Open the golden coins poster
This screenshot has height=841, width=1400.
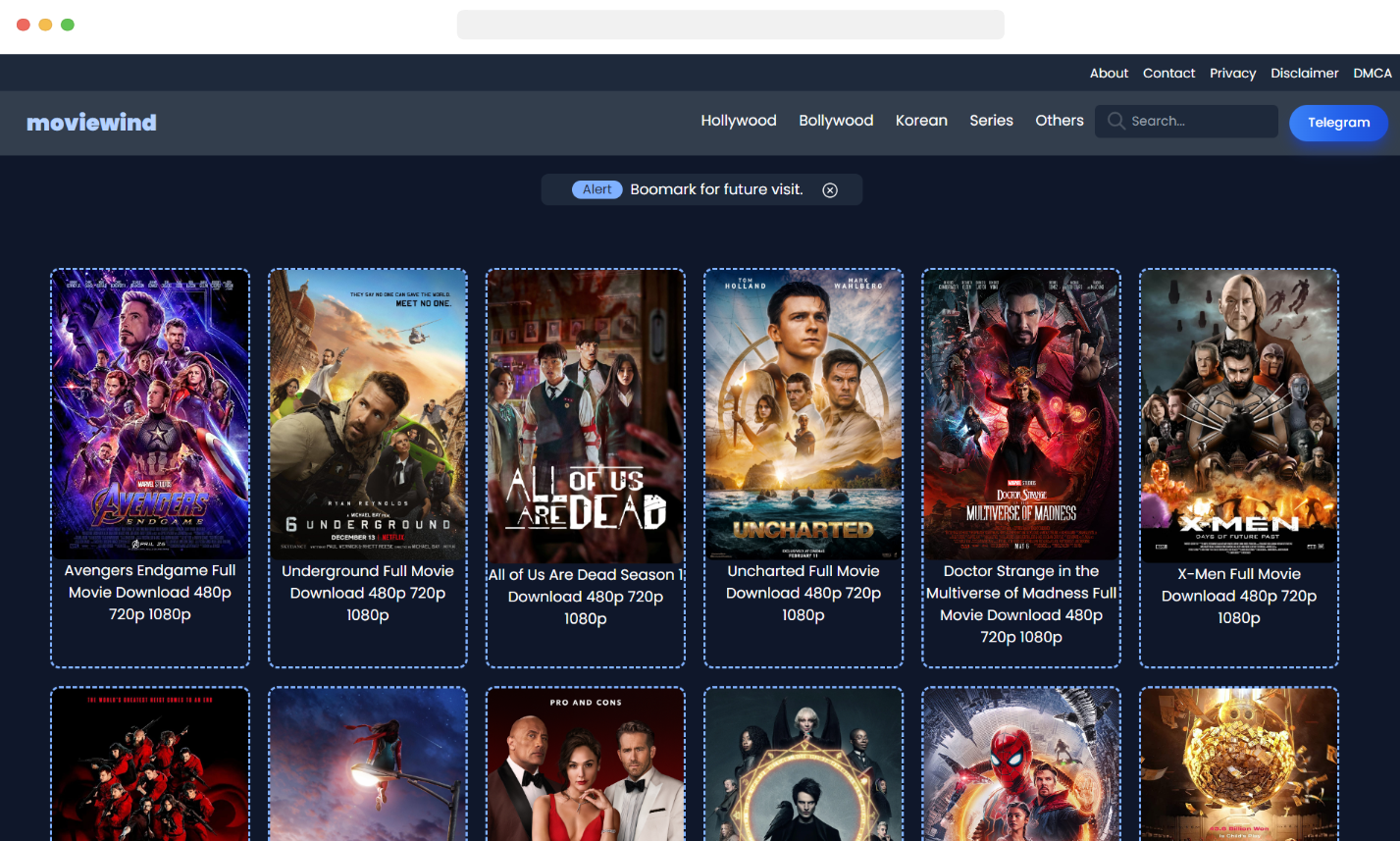1239,764
